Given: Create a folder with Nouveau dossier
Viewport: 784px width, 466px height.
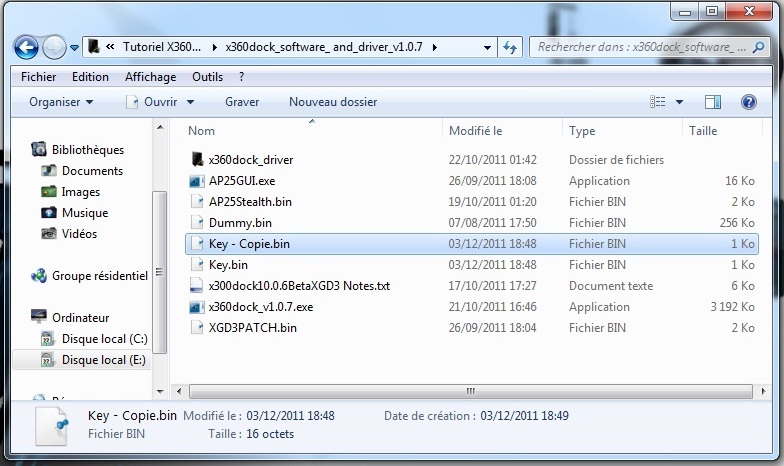Looking at the screenshot, I should click(x=333, y=102).
